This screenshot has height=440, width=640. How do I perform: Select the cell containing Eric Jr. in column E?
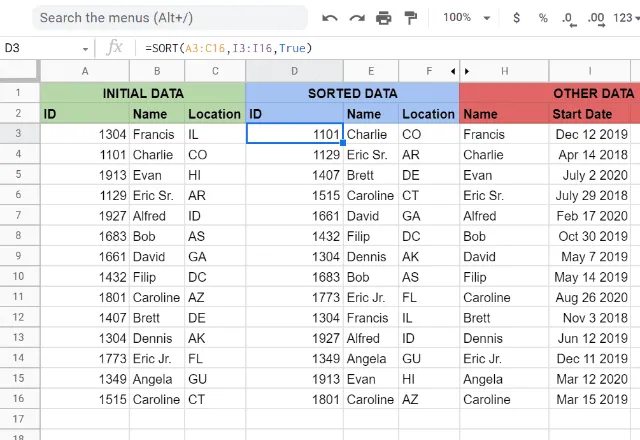[x=371, y=297]
